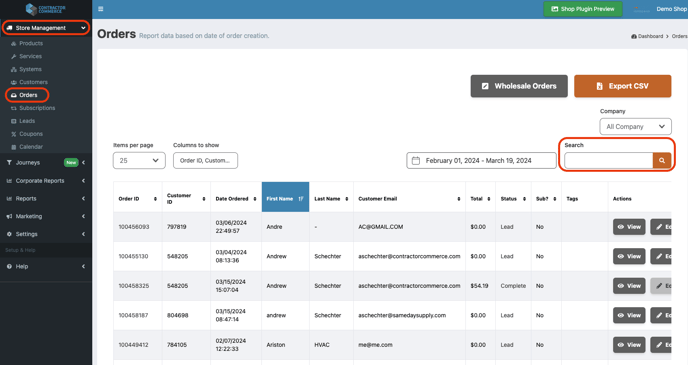
Task: Click the HVAC last name cell
Action: point(322,345)
